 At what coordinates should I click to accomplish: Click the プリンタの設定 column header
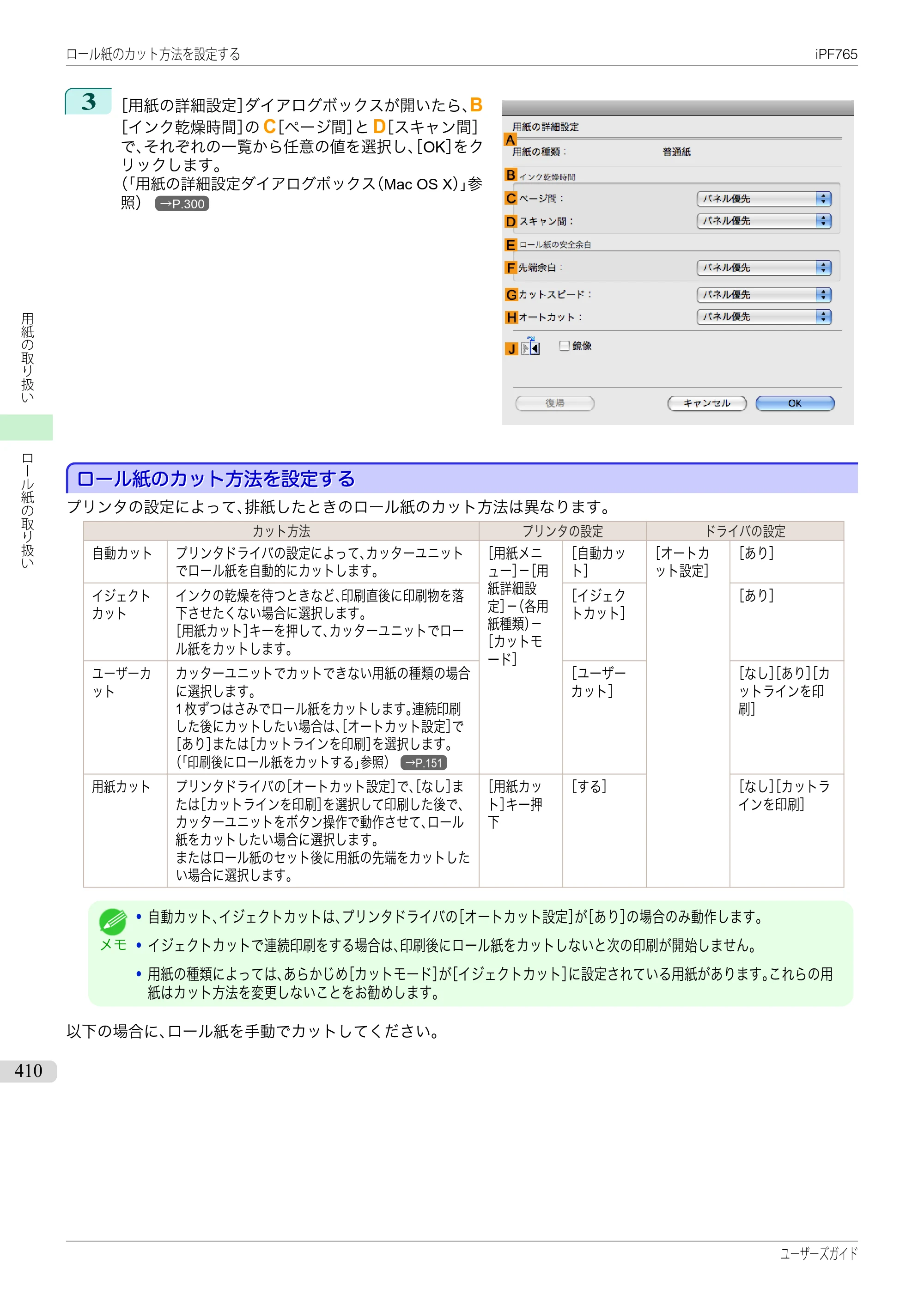[x=562, y=531]
